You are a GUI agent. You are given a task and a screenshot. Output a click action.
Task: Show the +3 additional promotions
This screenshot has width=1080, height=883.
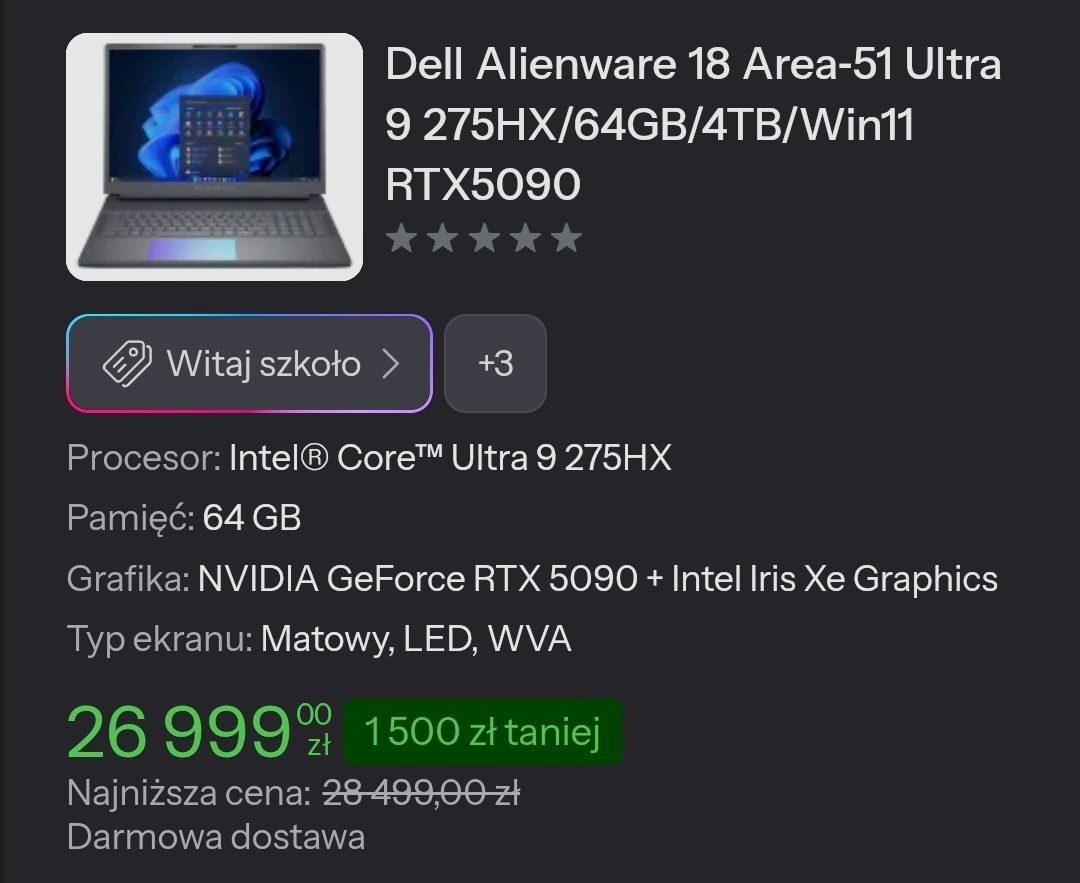[495, 363]
